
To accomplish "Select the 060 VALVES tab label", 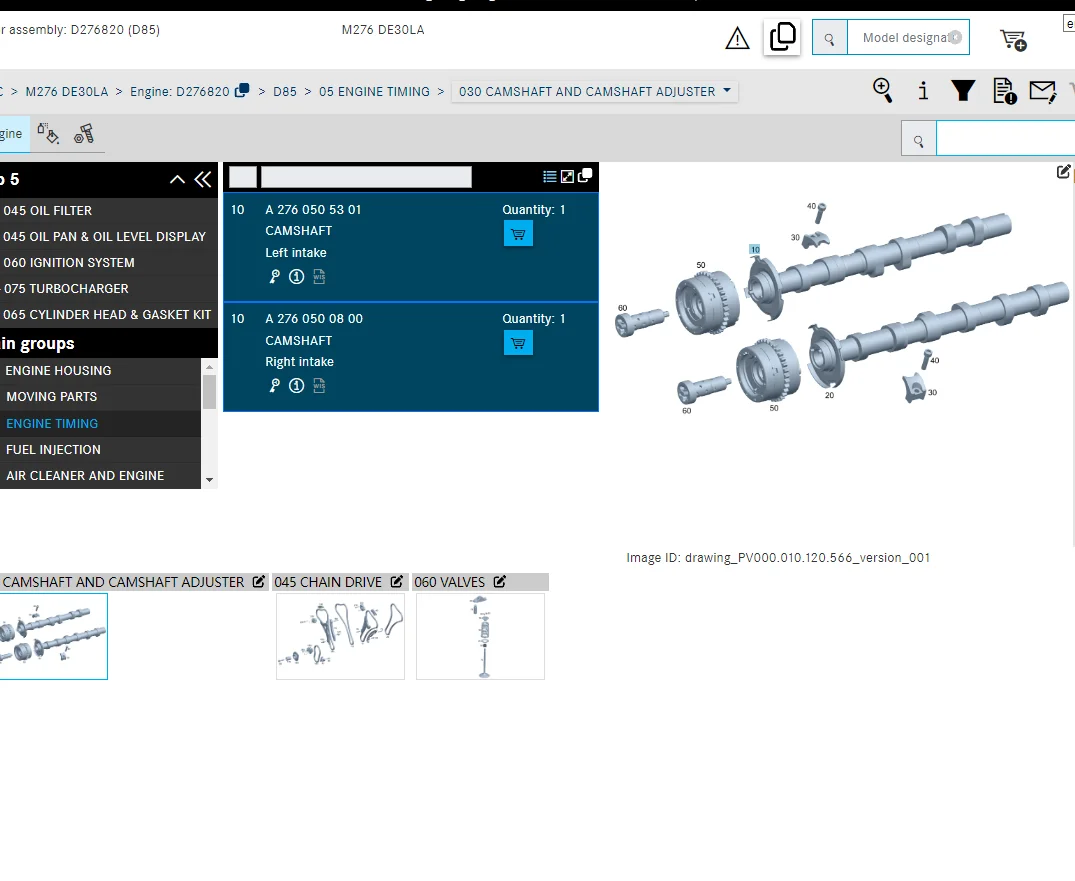I will pyautogui.click(x=449, y=582).
